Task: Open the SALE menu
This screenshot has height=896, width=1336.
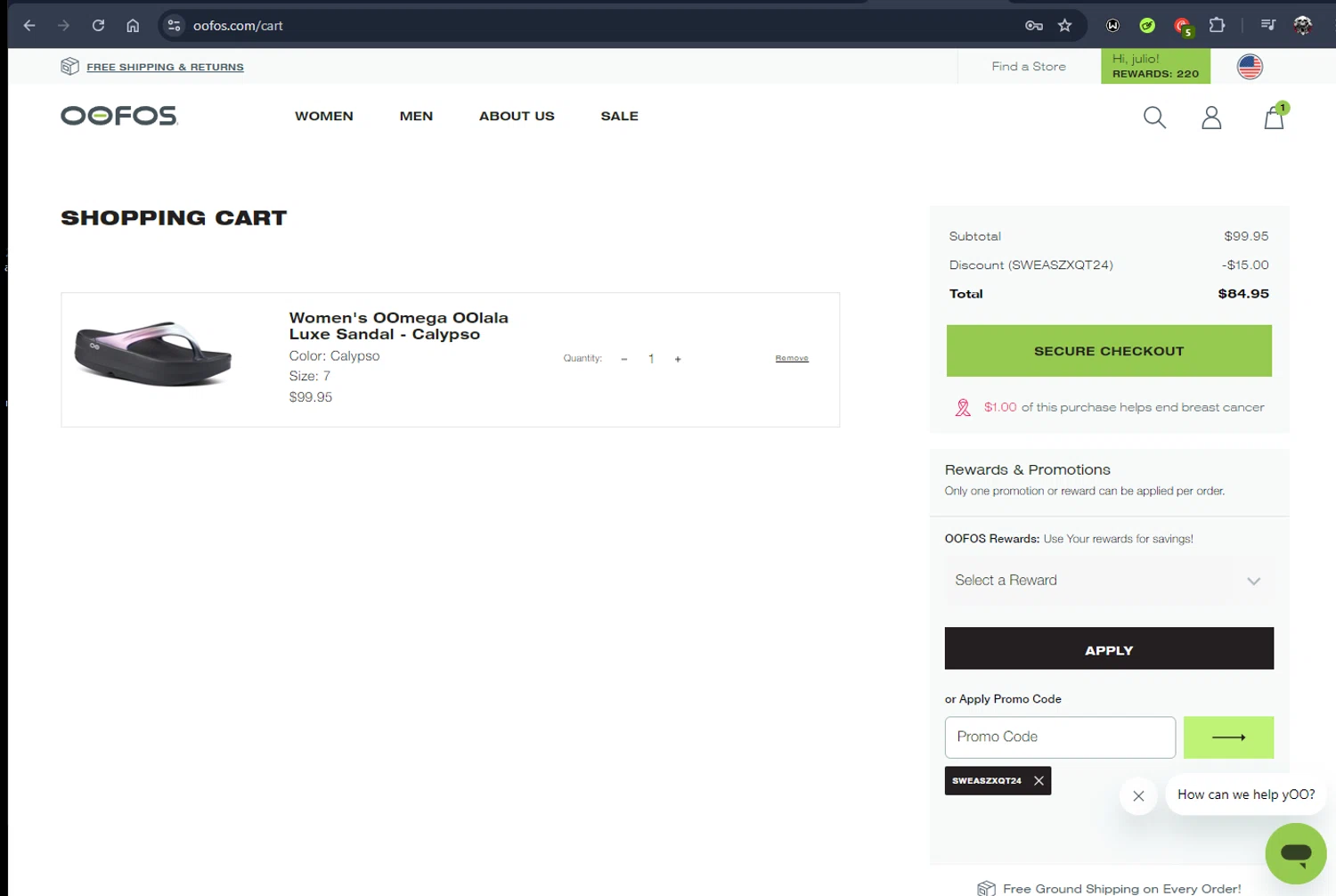Action: (619, 116)
